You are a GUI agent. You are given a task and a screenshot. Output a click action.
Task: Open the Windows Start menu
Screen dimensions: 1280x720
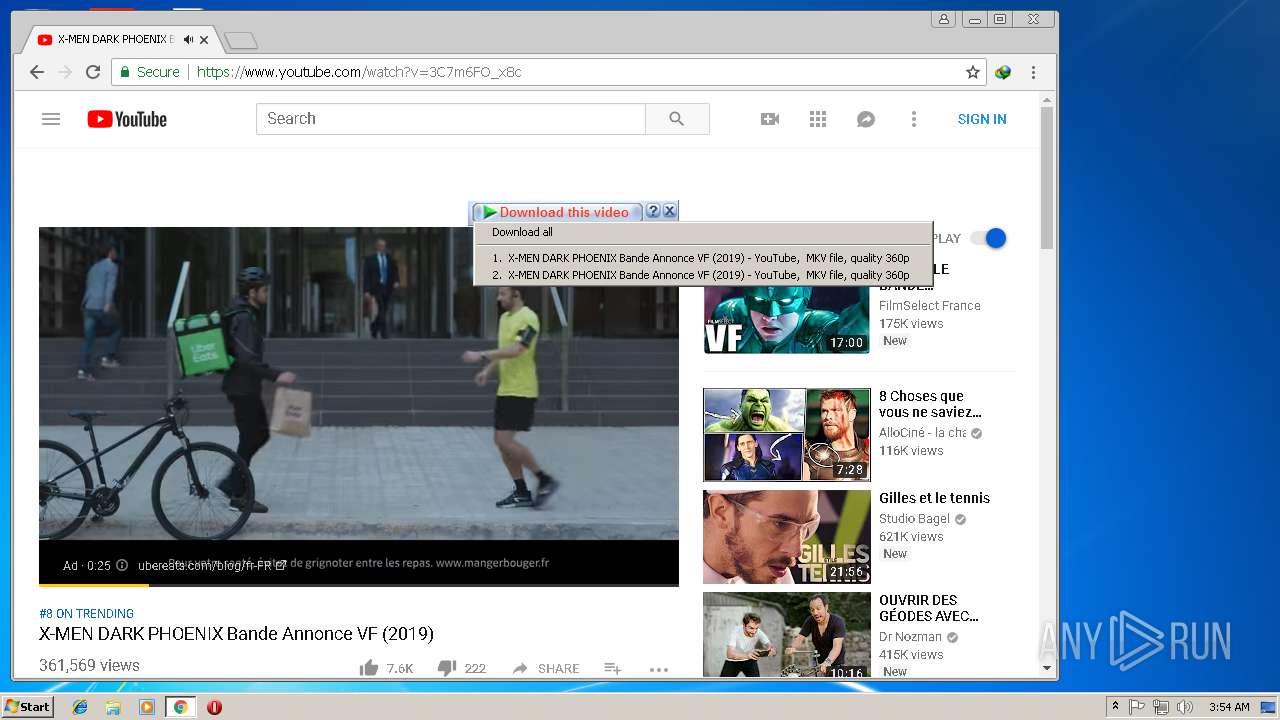28,707
